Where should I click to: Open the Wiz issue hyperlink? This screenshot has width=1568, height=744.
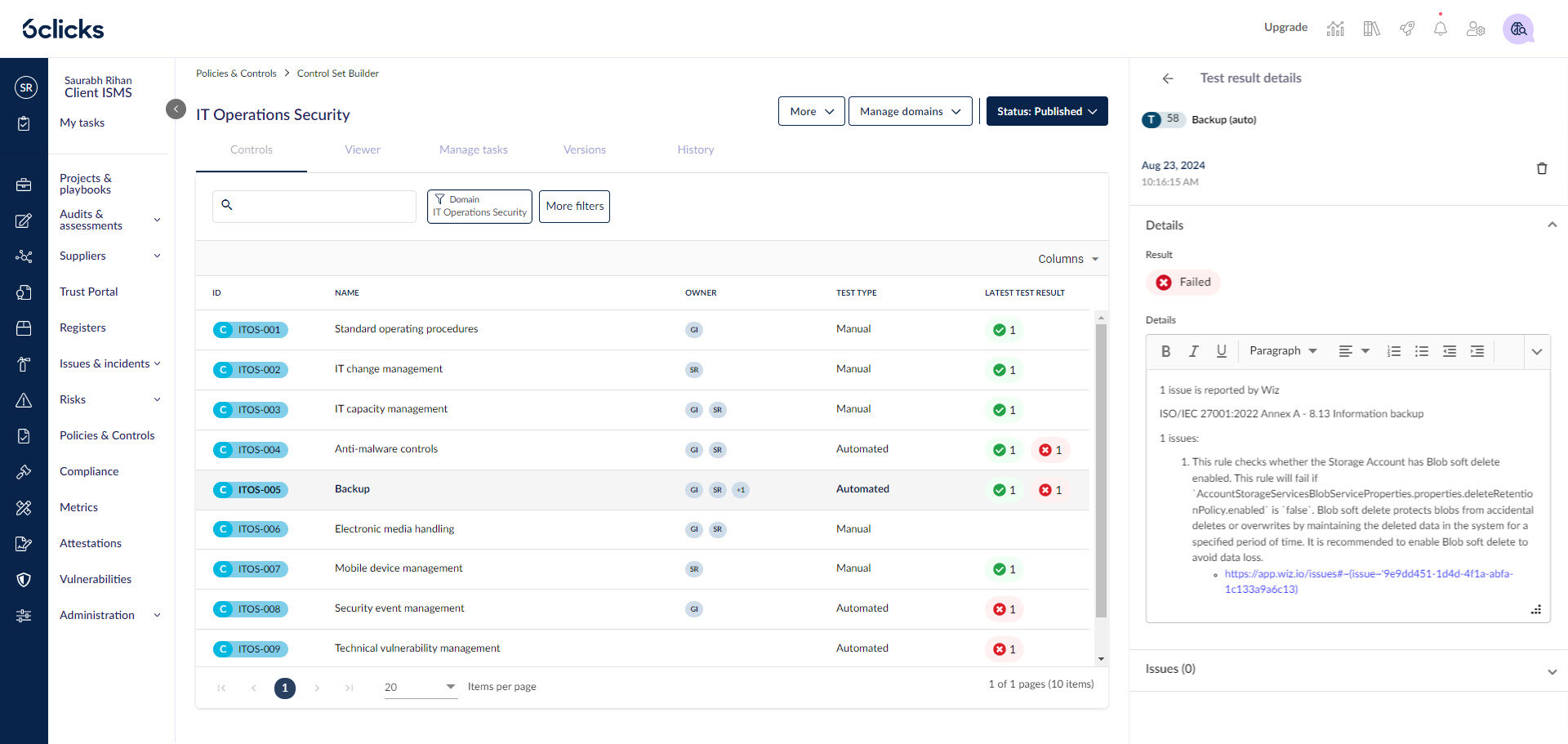[x=1368, y=574]
